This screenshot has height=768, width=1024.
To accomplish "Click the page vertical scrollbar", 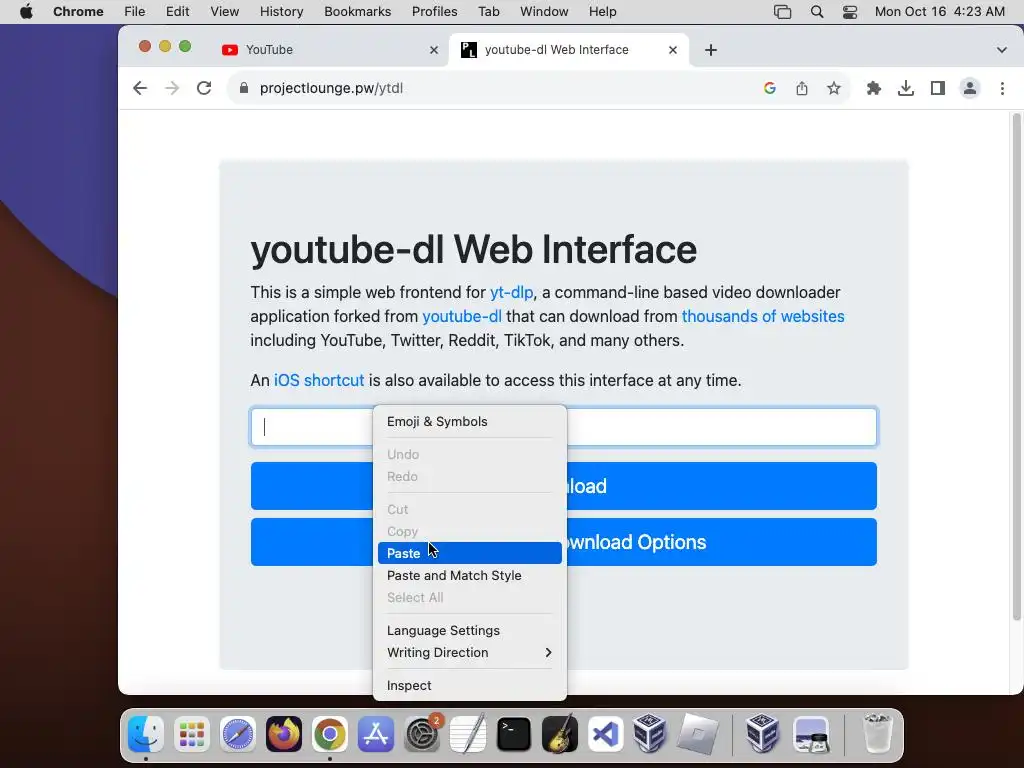I will (x=1016, y=367).
